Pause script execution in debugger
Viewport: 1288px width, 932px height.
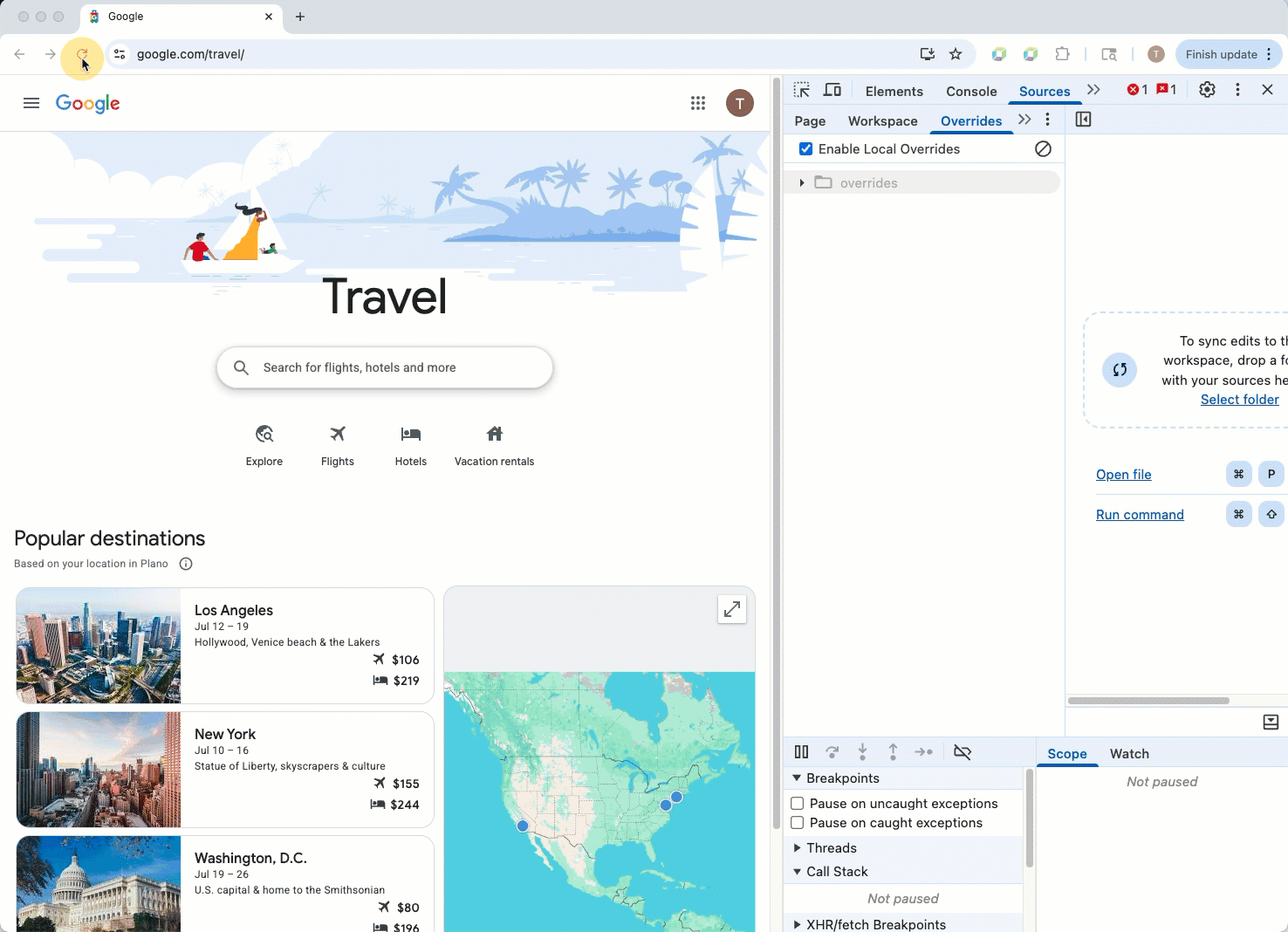pos(802,752)
